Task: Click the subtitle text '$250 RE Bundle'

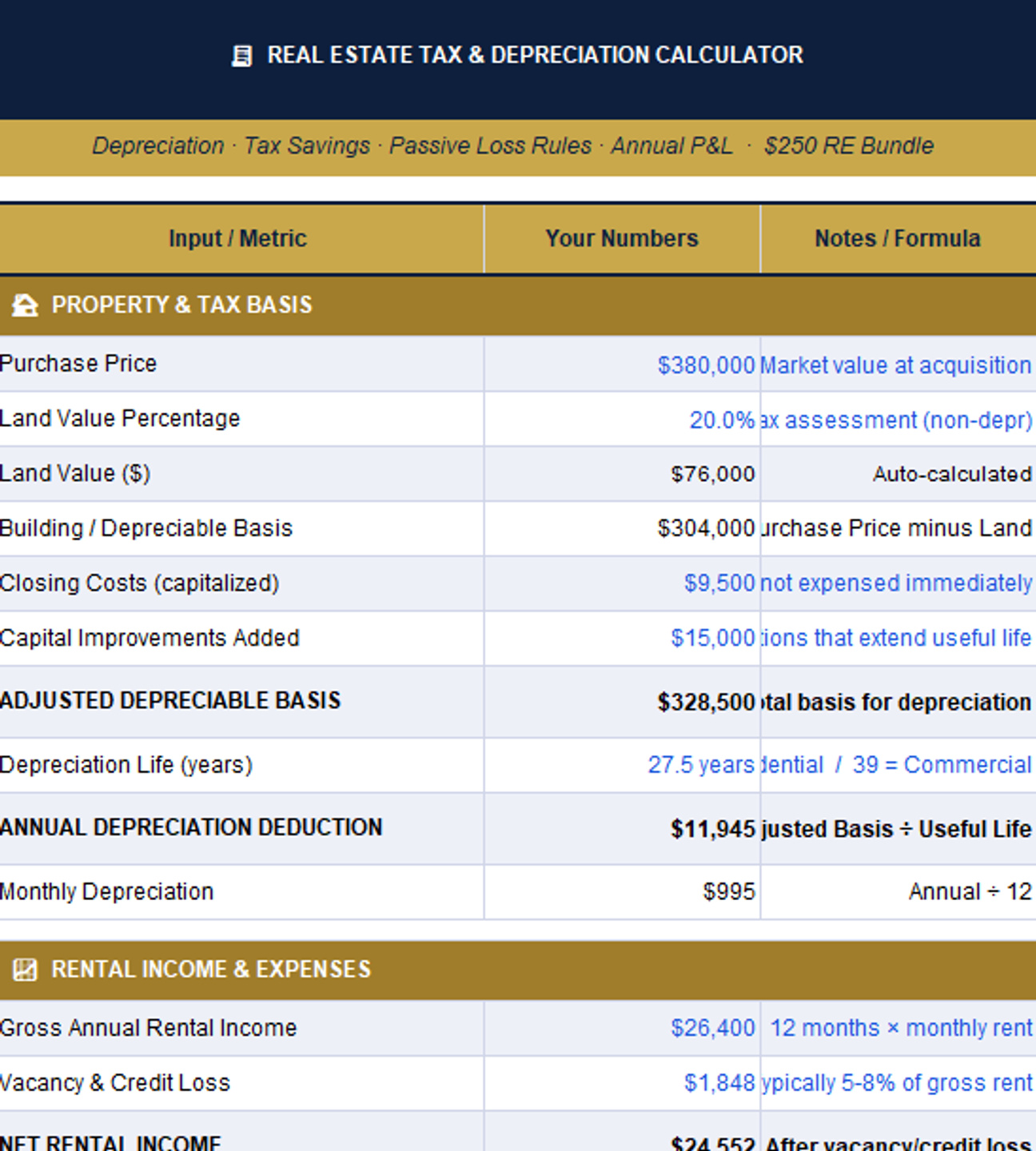Action: [849, 145]
